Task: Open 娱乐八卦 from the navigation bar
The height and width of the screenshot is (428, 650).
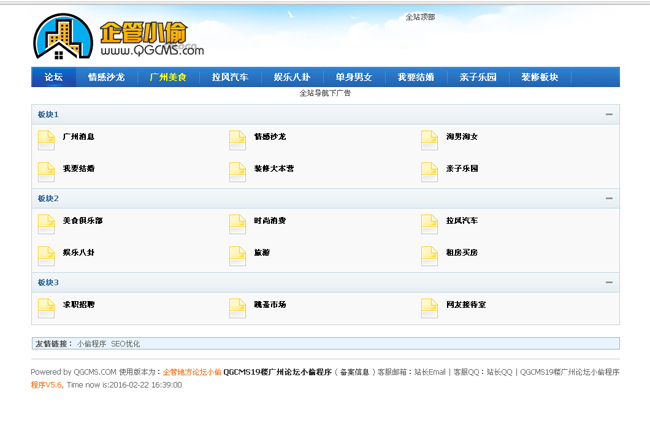Action: click(292, 77)
